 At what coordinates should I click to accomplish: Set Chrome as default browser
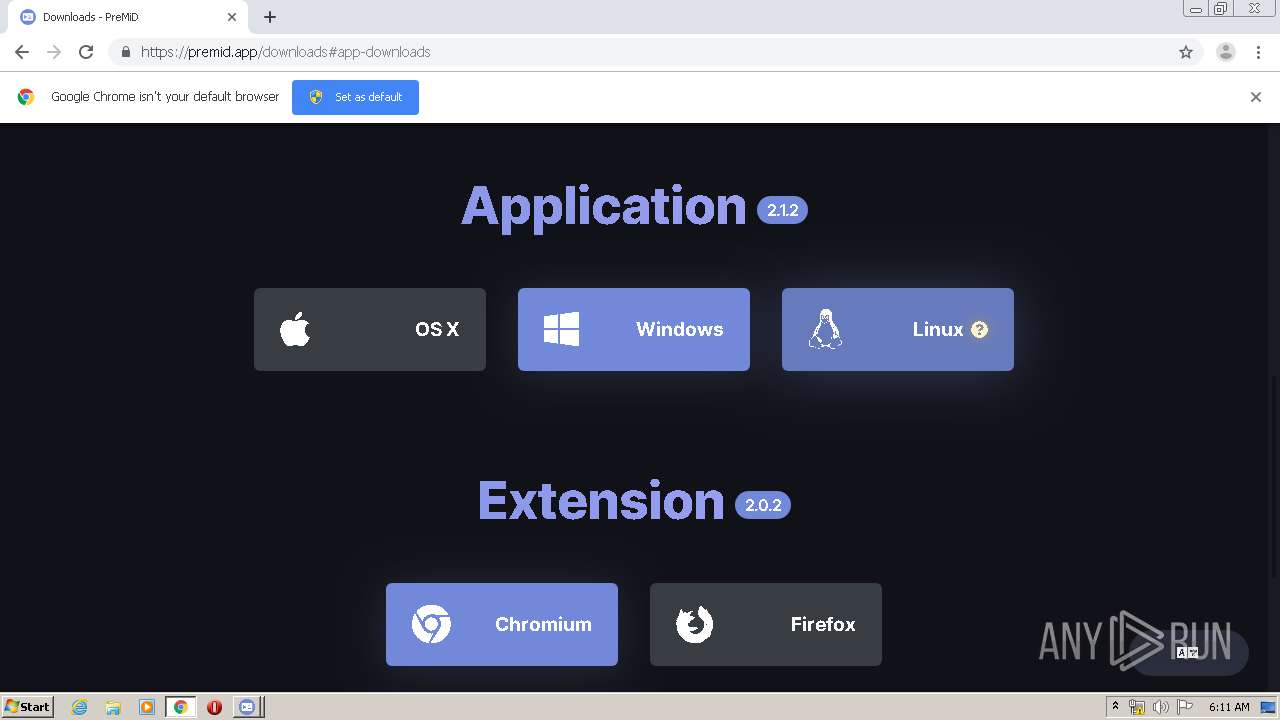pos(355,97)
